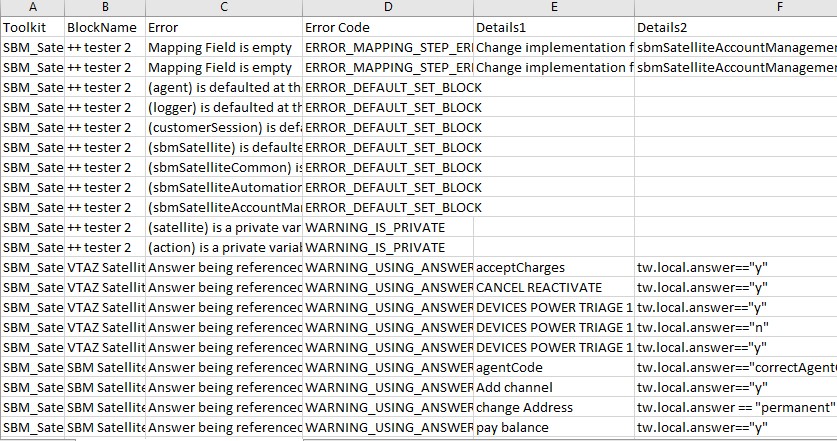Screen dimensions: 837x441
Task: Select column B header
Action: coord(103,8)
